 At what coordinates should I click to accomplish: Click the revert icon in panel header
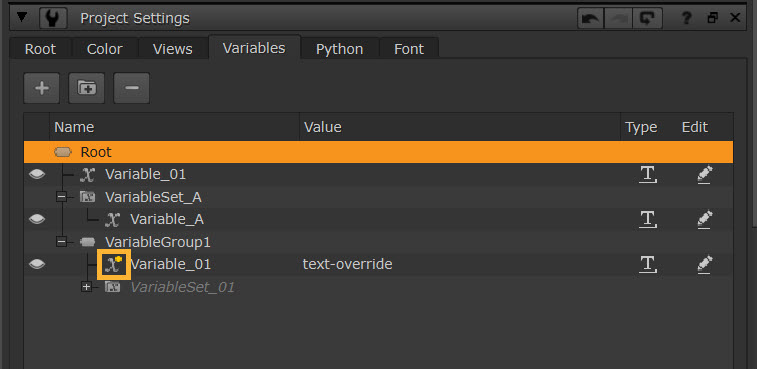tap(648, 18)
